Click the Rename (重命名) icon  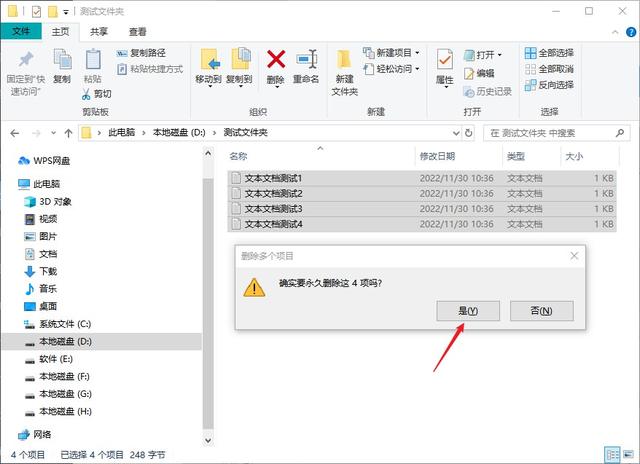click(x=306, y=59)
